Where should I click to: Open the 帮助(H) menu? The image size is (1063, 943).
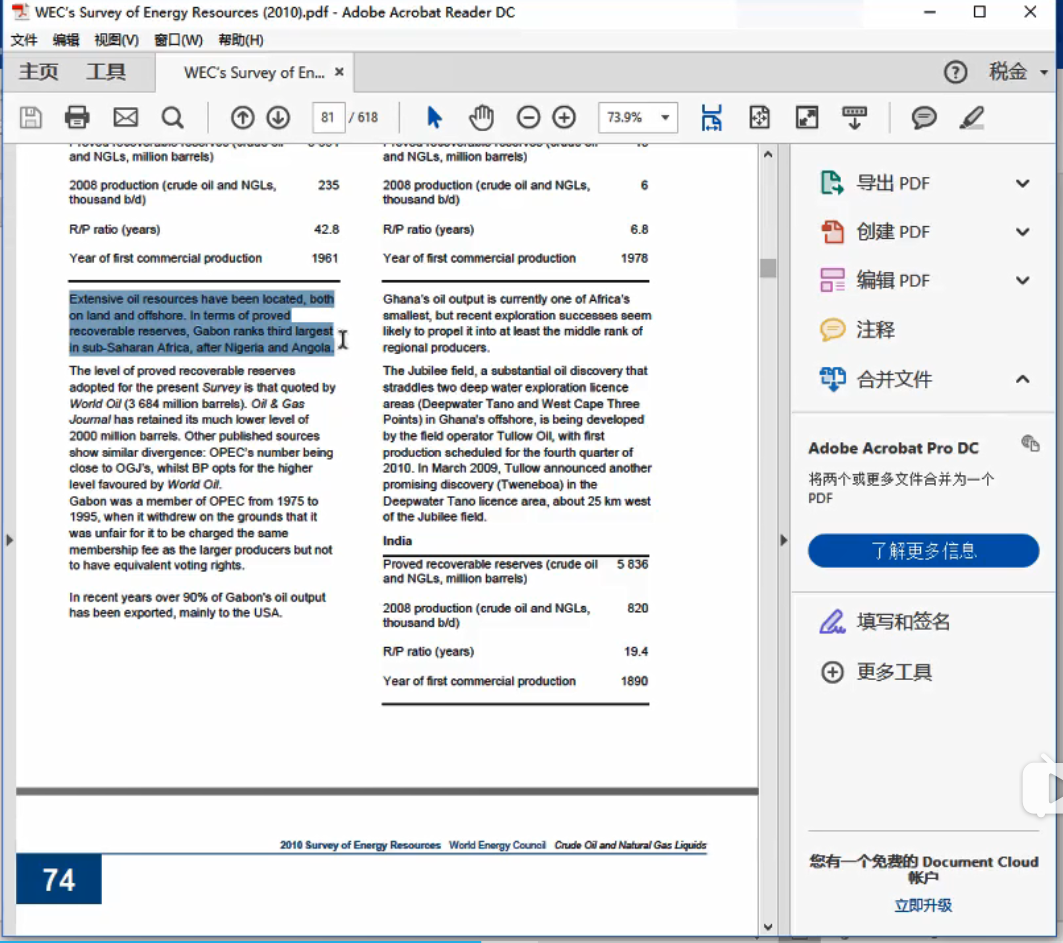241,40
